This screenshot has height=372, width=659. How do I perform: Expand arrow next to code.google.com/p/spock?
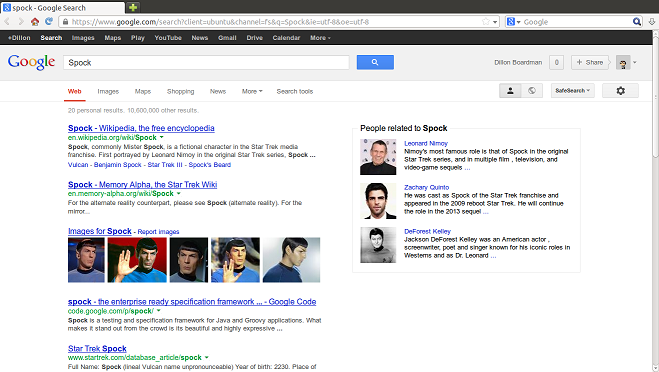tap(158, 311)
